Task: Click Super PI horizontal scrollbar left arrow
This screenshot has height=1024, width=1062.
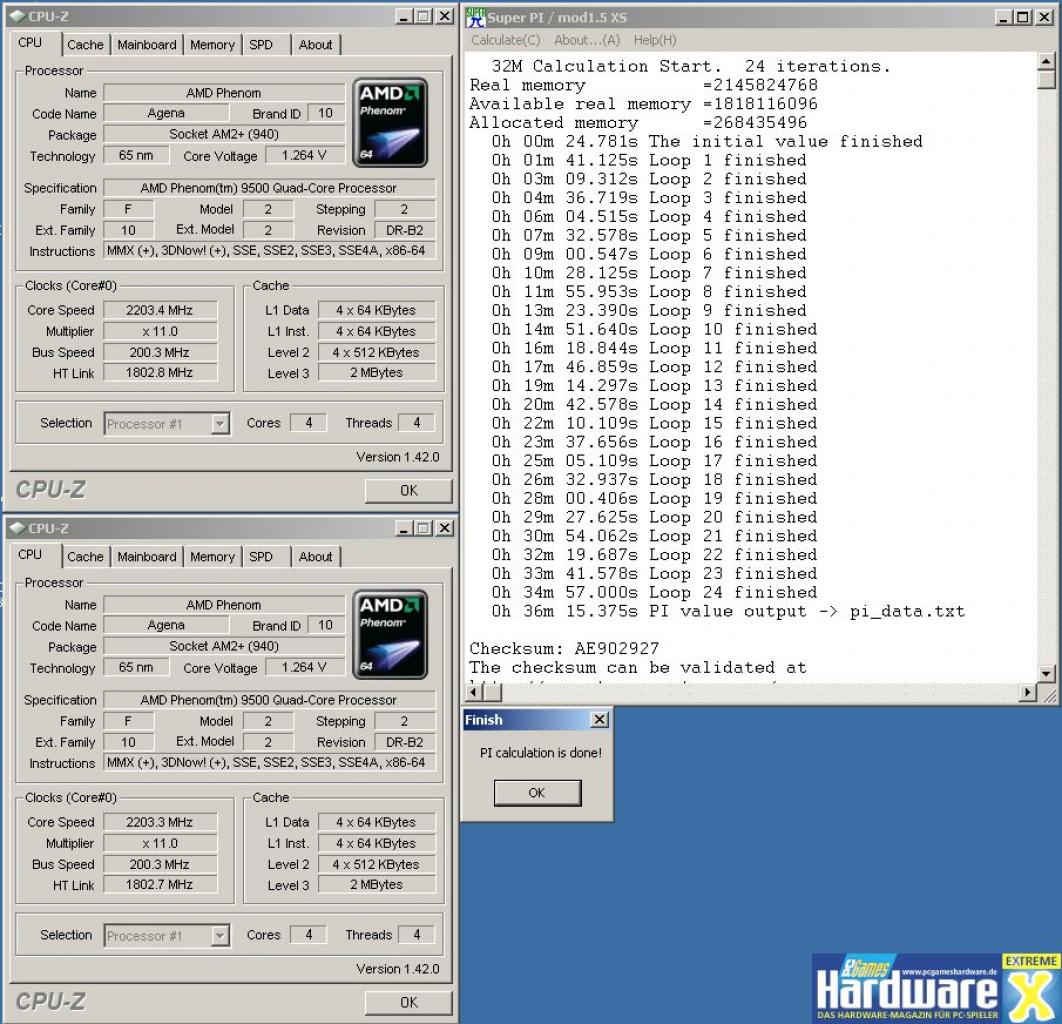Action: pyautogui.click(x=473, y=692)
